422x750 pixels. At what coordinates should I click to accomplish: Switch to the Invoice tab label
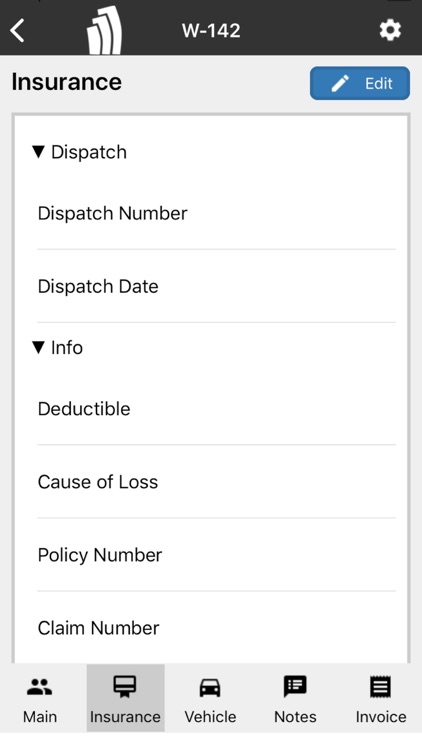[381, 717]
